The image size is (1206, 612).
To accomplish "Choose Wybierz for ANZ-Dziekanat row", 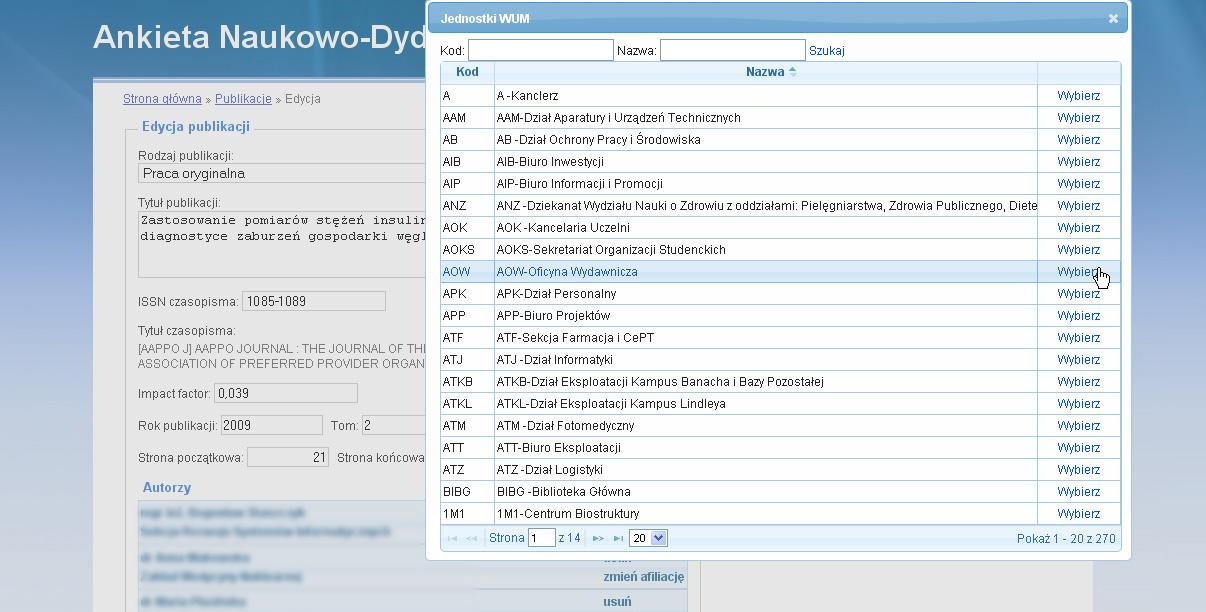I will [1079, 206].
